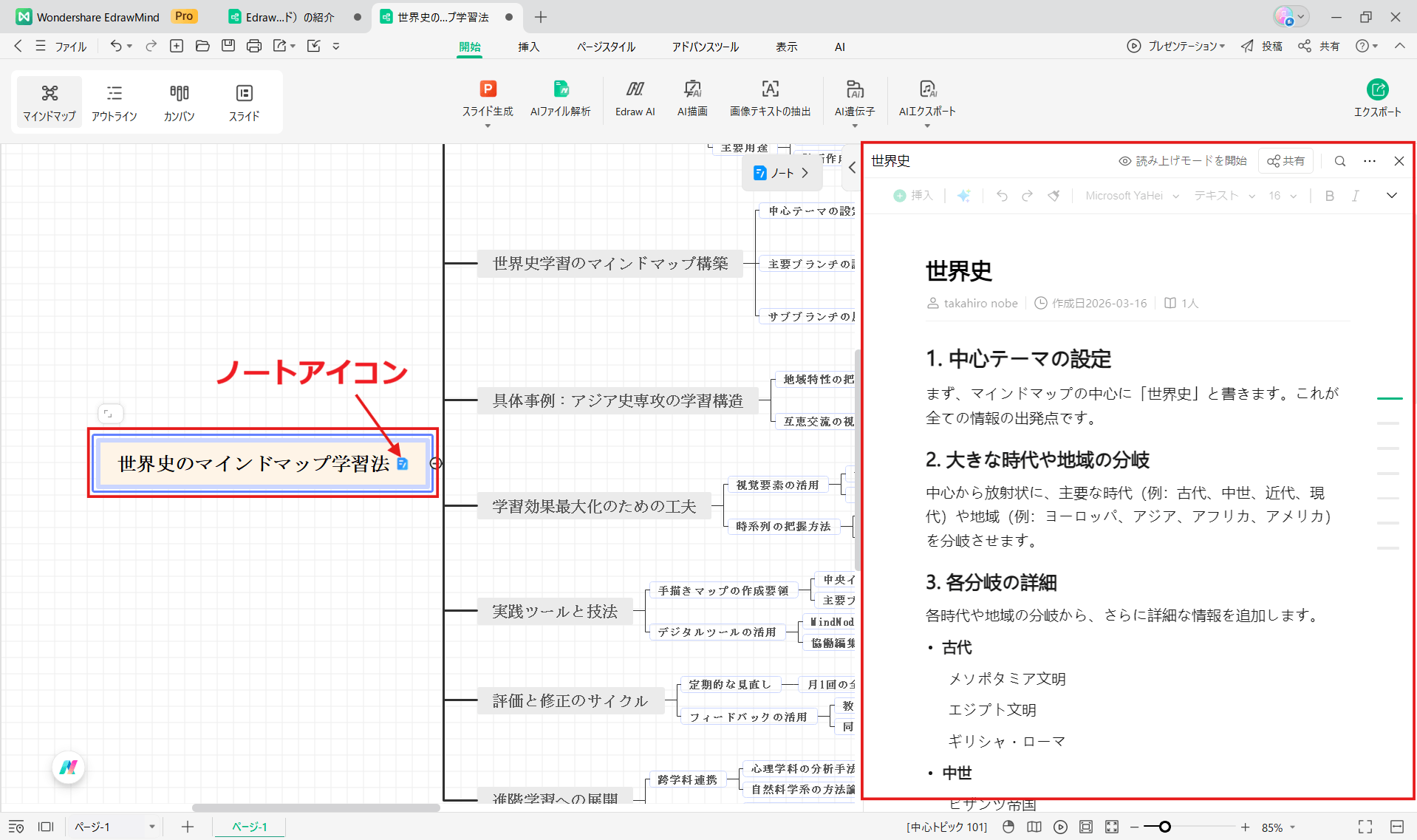
Task: Open the AI ribbon tab
Action: pyautogui.click(x=839, y=46)
